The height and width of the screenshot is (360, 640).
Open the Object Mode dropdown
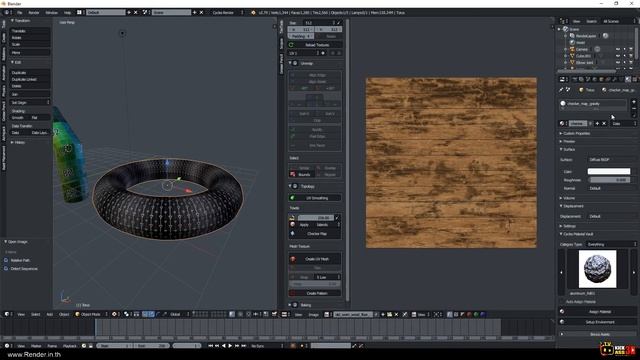(x=91, y=314)
